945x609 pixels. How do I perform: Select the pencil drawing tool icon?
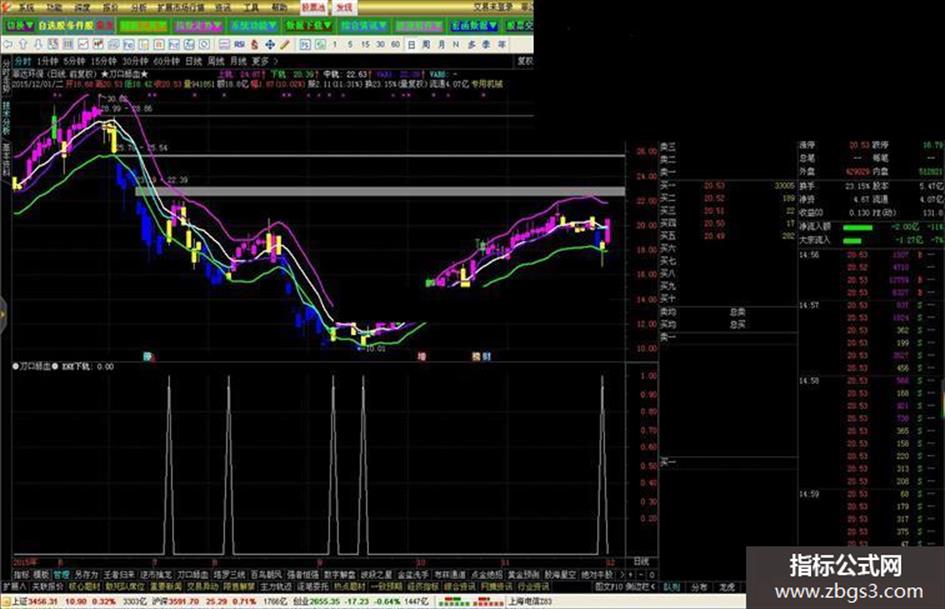click(284, 45)
